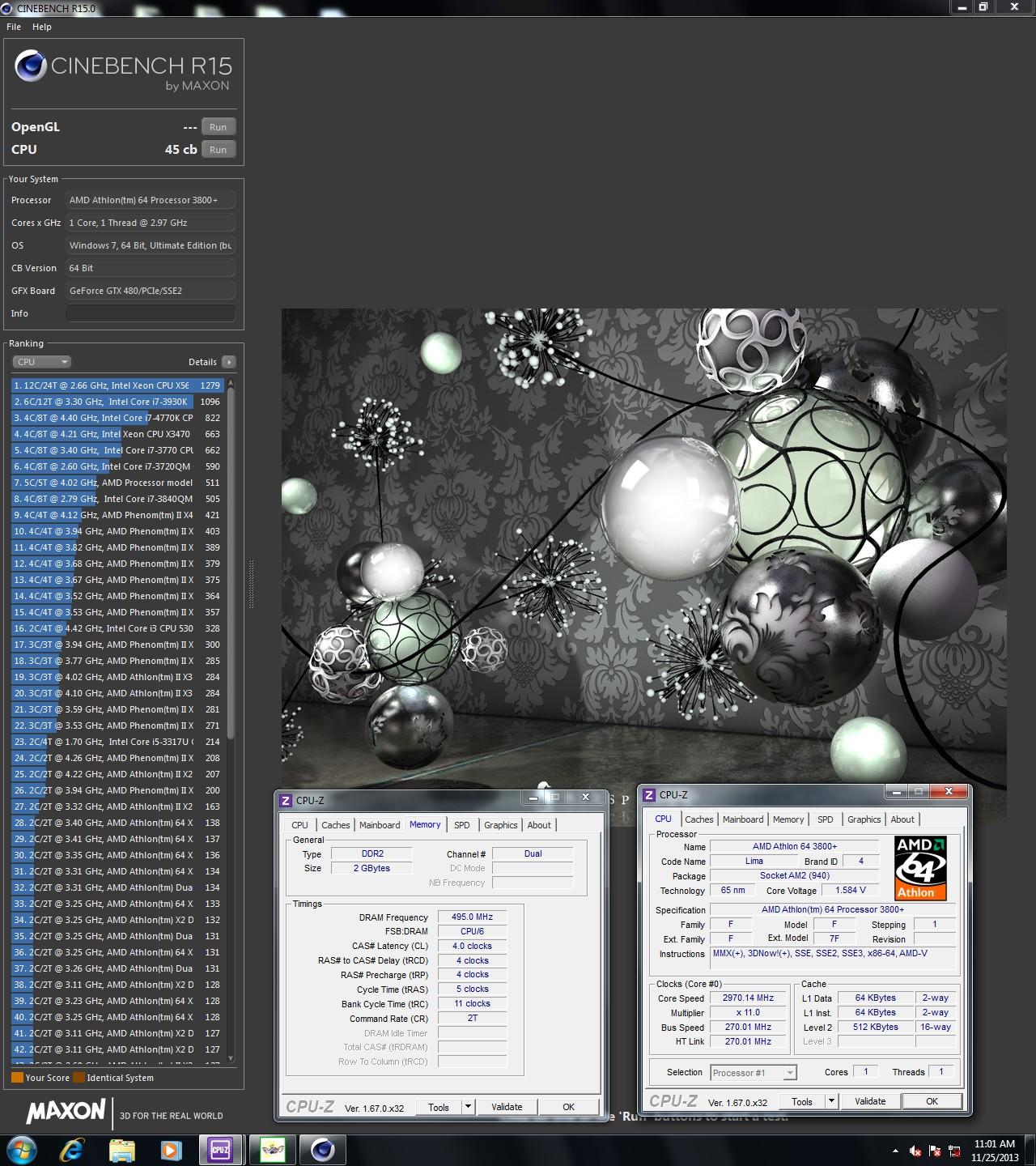Click Validate in CPU-Z memory window
The height and width of the screenshot is (1166, 1036).
[x=507, y=1107]
